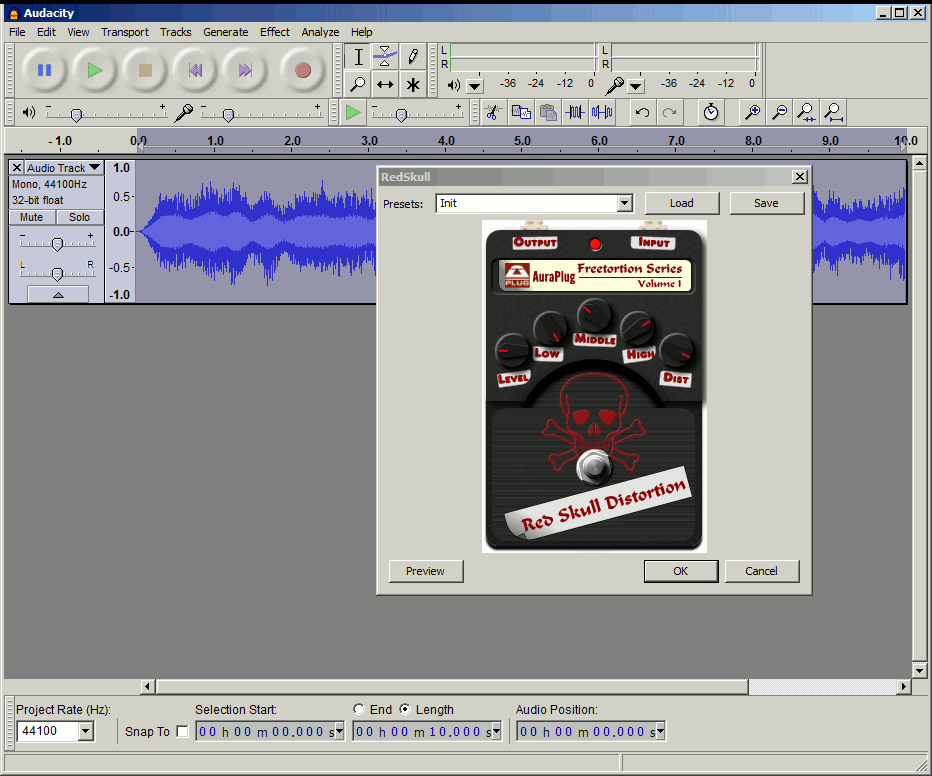Click the Preview button in RedSkull
The image size is (932, 776).
pyautogui.click(x=426, y=571)
